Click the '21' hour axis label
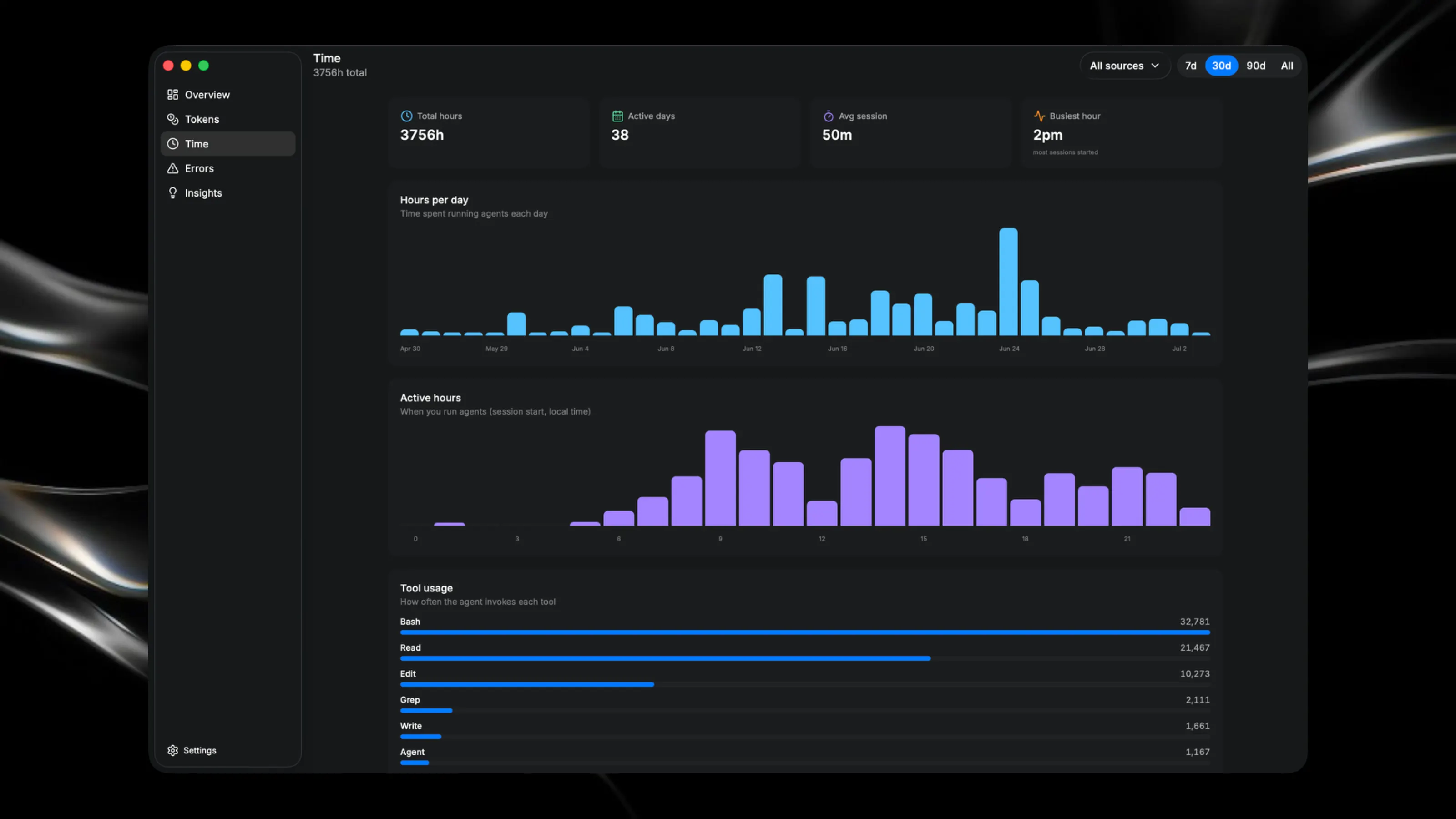 1127,539
